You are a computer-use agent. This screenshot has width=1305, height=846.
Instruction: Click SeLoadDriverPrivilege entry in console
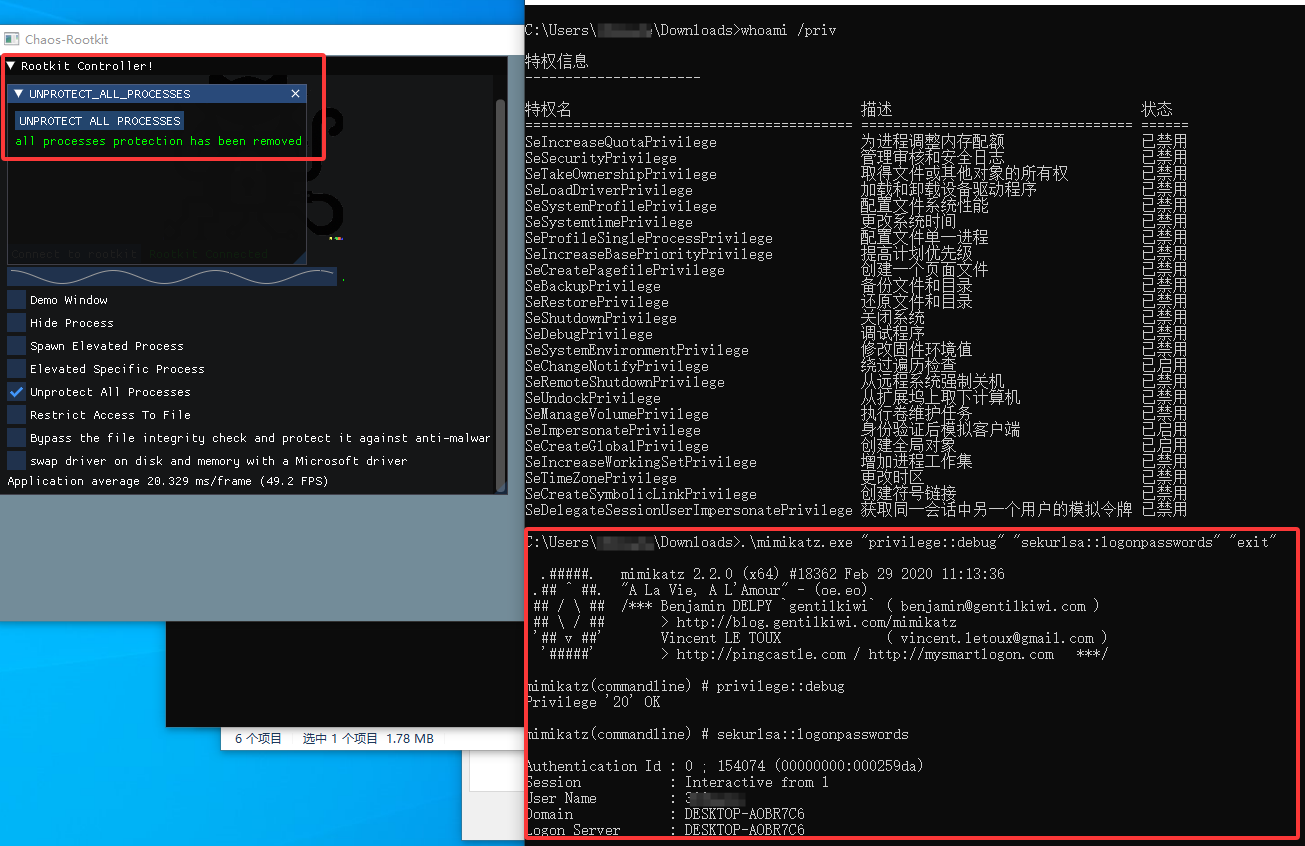click(609, 190)
